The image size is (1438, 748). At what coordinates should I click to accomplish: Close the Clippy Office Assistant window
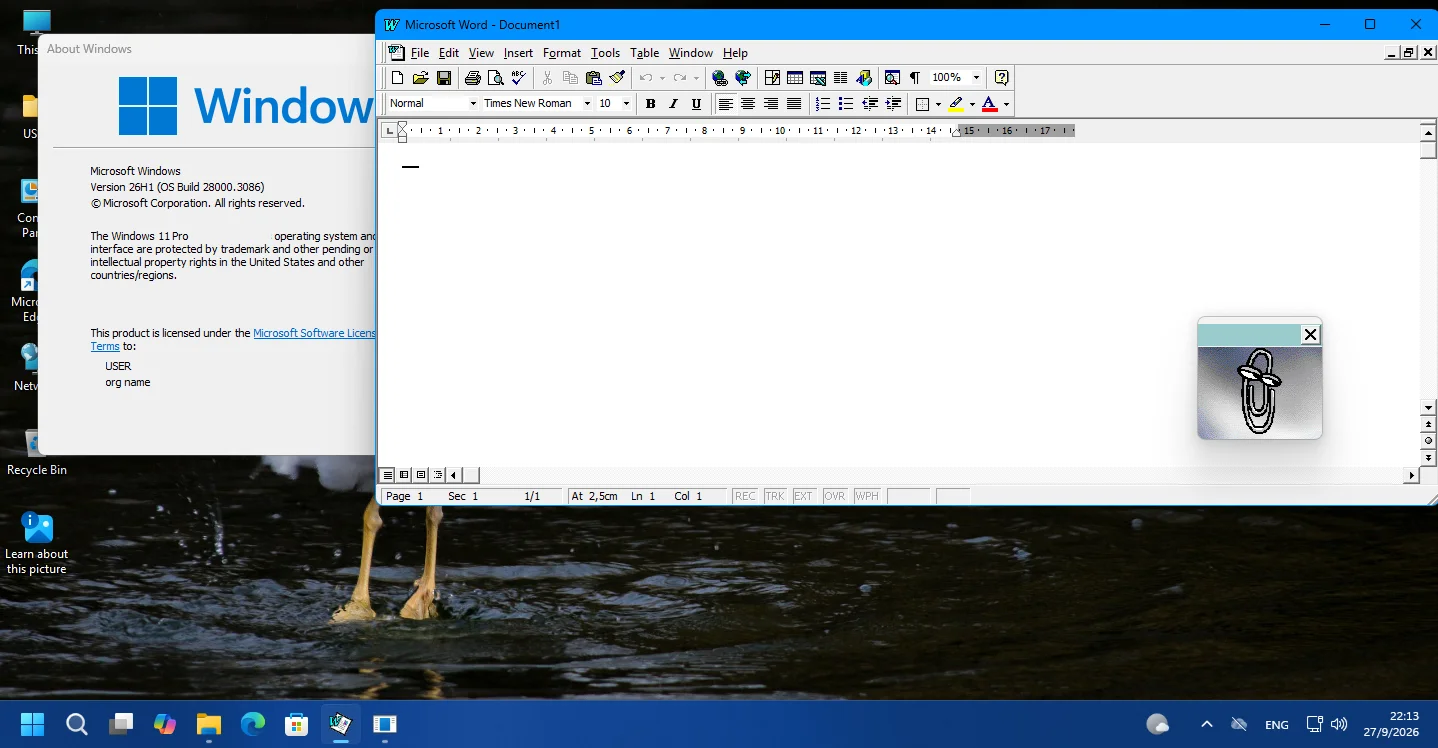coord(1310,335)
